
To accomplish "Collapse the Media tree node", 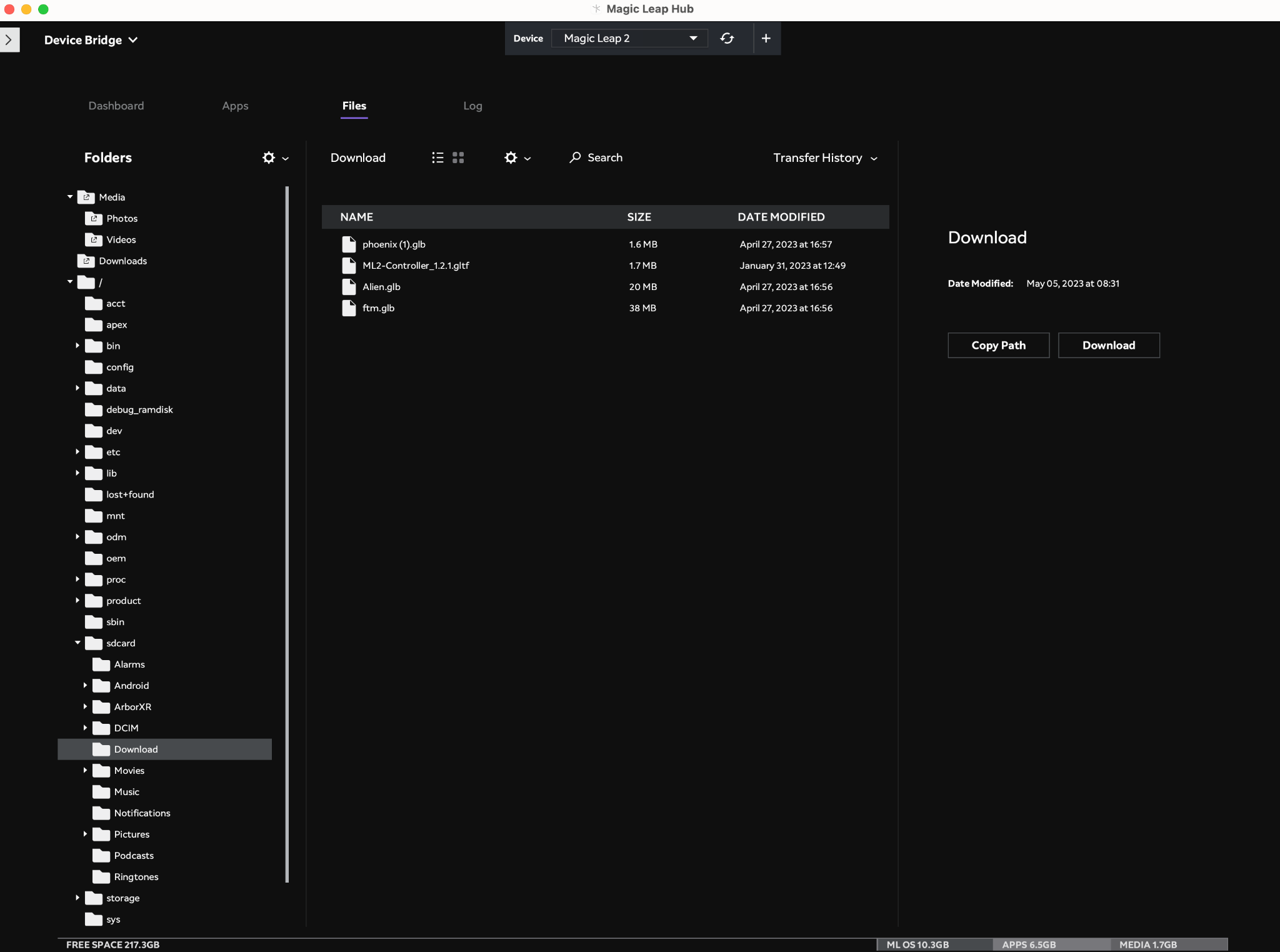I will pyautogui.click(x=70, y=197).
